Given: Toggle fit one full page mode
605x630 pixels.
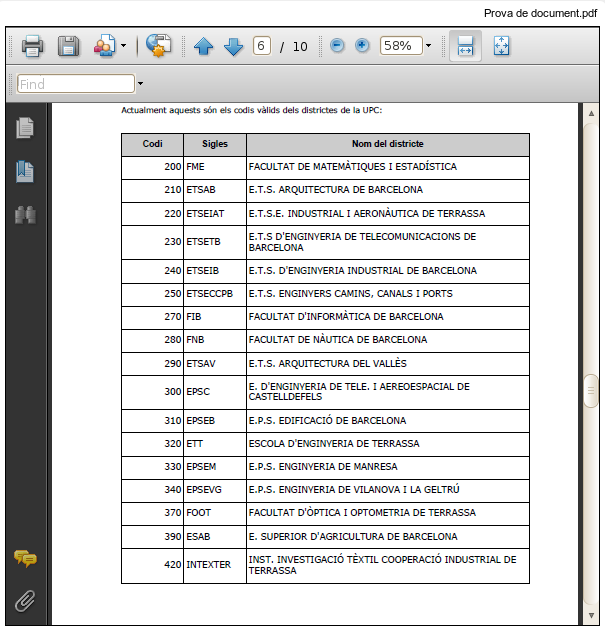Looking at the screenshot, I should point(501,46).
